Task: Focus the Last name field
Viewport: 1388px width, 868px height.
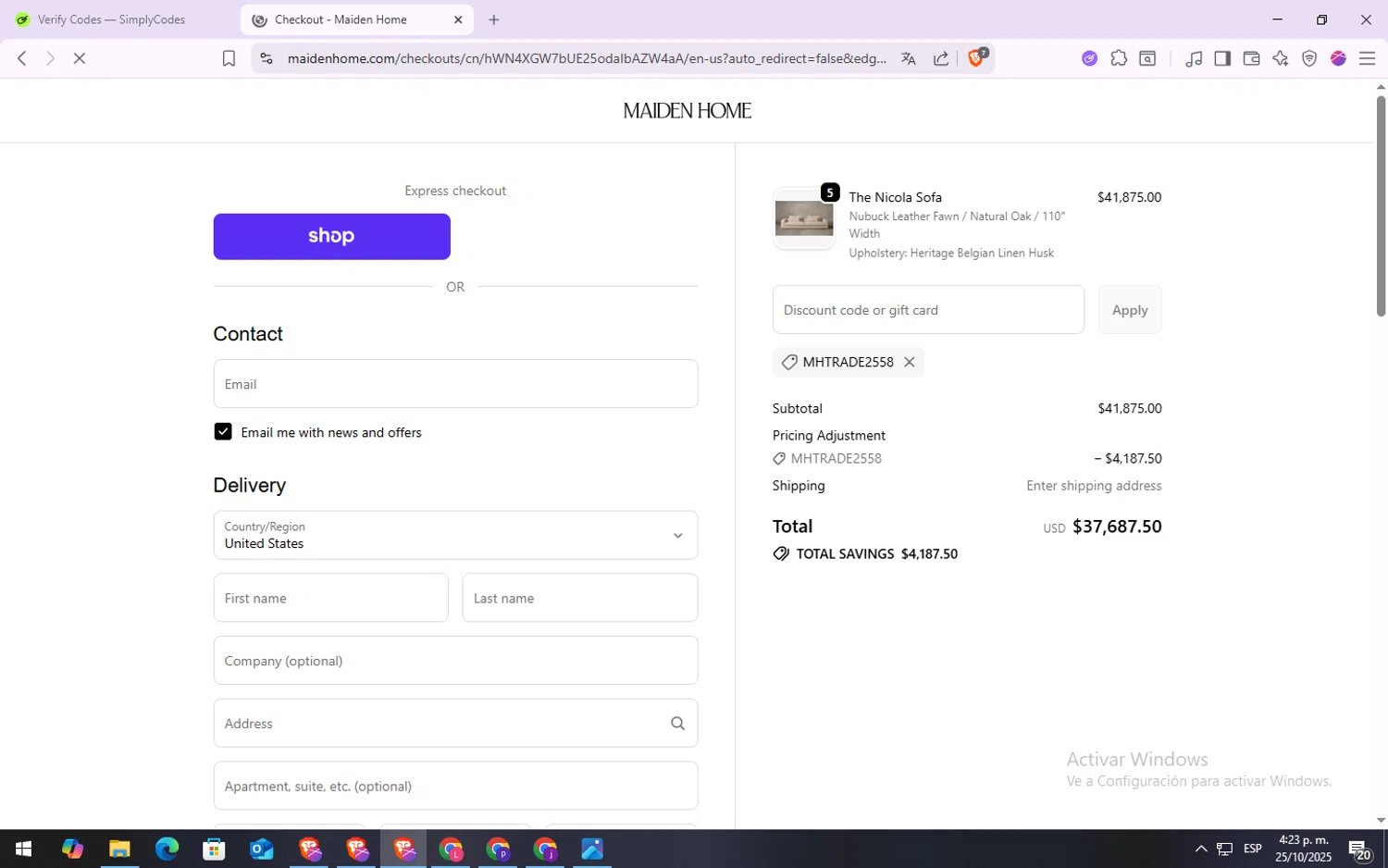Action: 580,598
